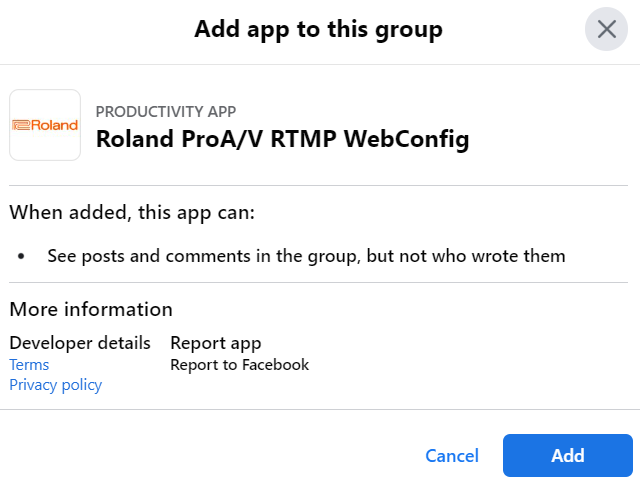Cancel adding the app

coord(452,456)
